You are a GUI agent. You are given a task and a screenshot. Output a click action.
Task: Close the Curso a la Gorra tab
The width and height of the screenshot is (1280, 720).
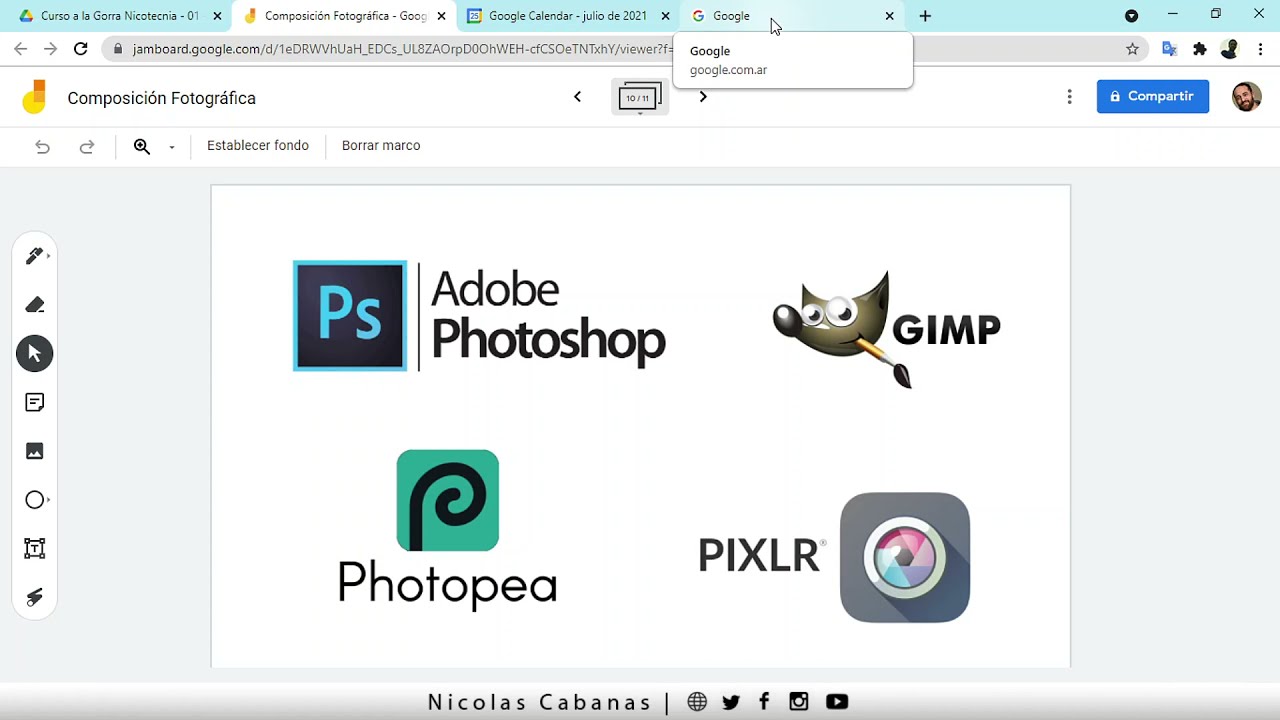coord(217,16)
